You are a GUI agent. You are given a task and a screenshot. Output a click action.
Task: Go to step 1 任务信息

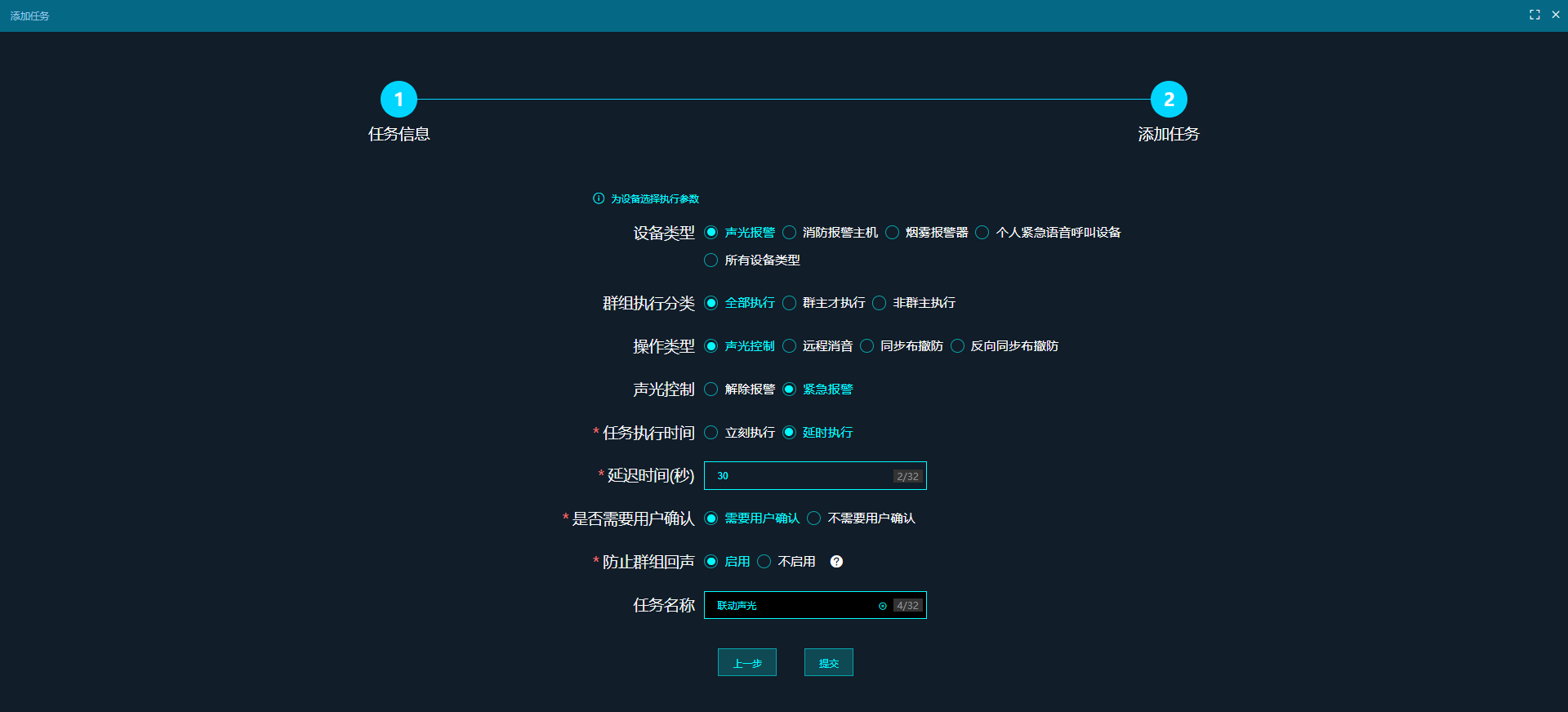click(399, 100)
